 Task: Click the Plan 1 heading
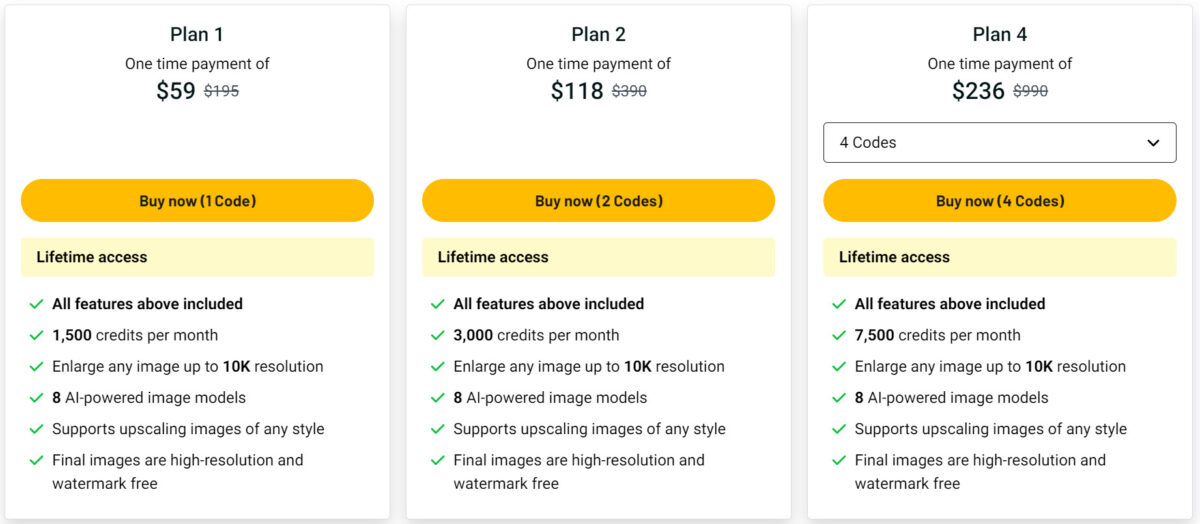197,34
